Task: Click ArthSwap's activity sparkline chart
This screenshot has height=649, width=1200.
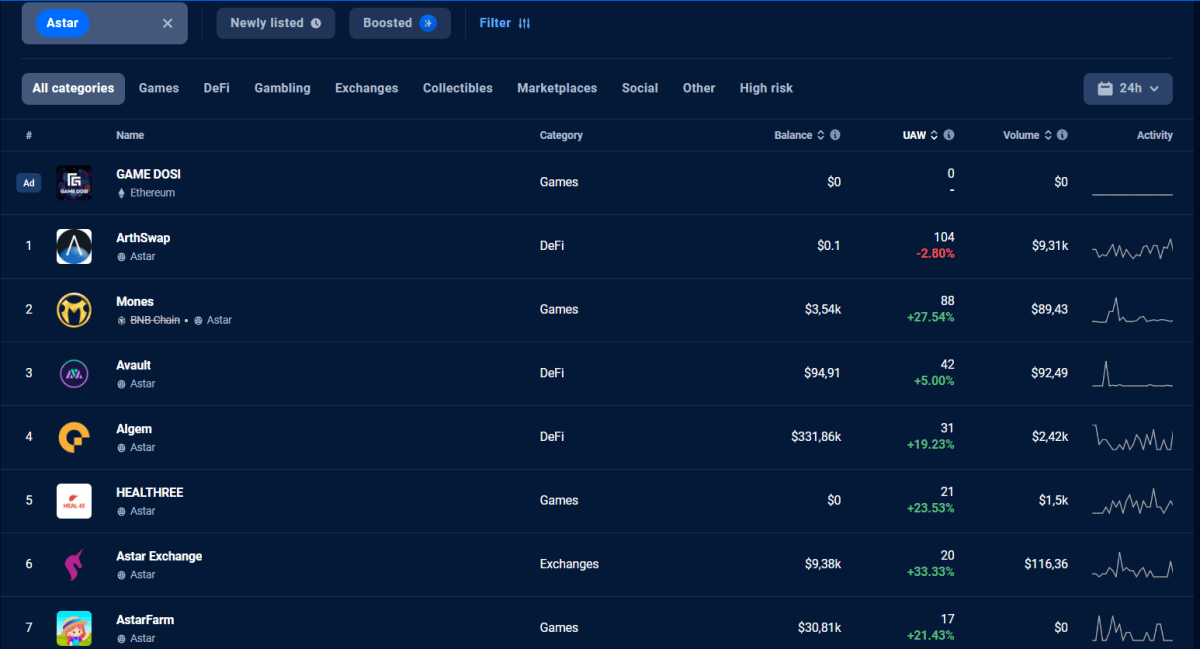Action: click(x=1132, y=248)
